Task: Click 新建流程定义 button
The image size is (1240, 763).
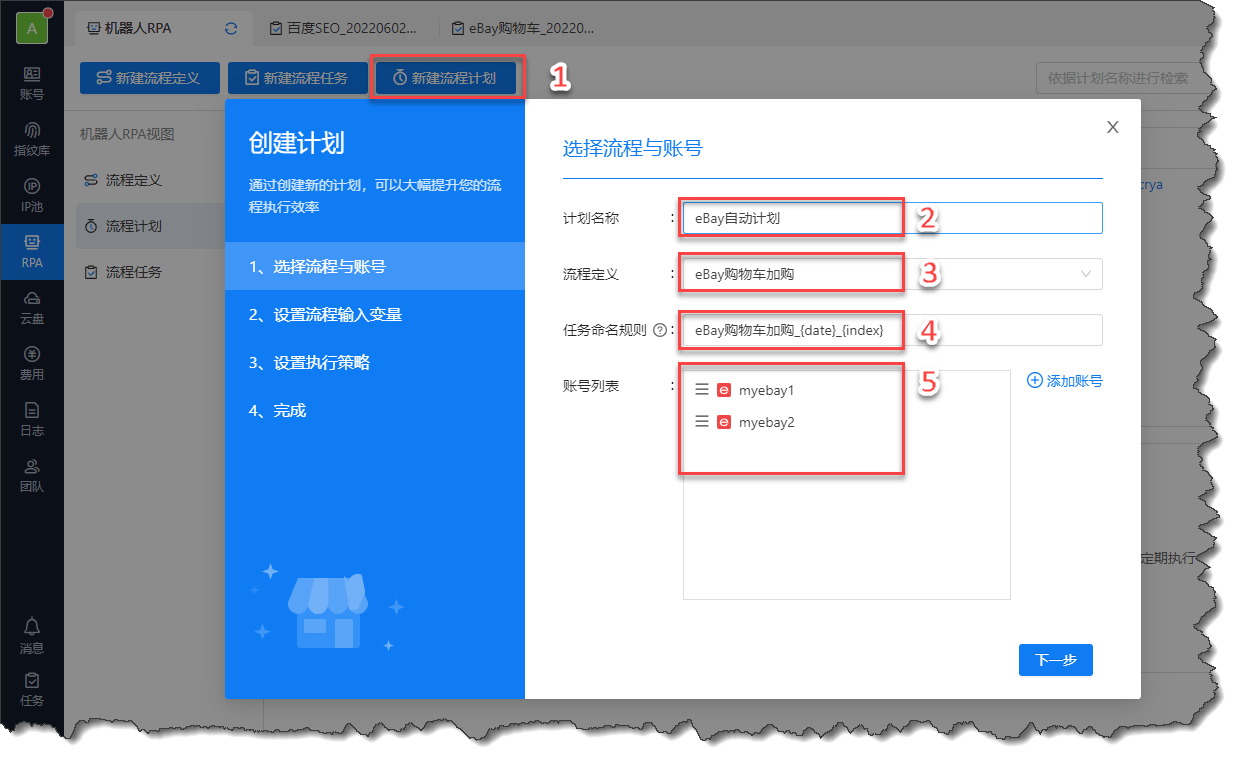Action: click(149, 78)
